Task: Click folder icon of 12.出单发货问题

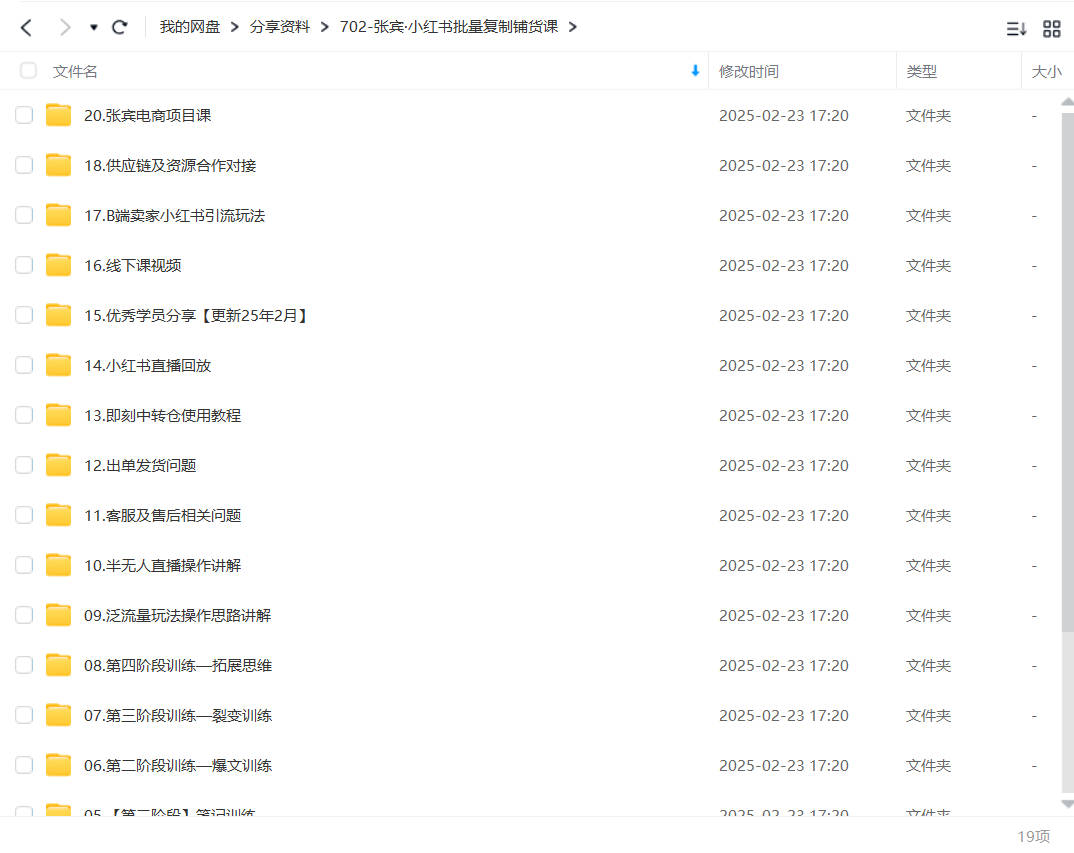Action: pyautogui.click(x=58, y=465)
